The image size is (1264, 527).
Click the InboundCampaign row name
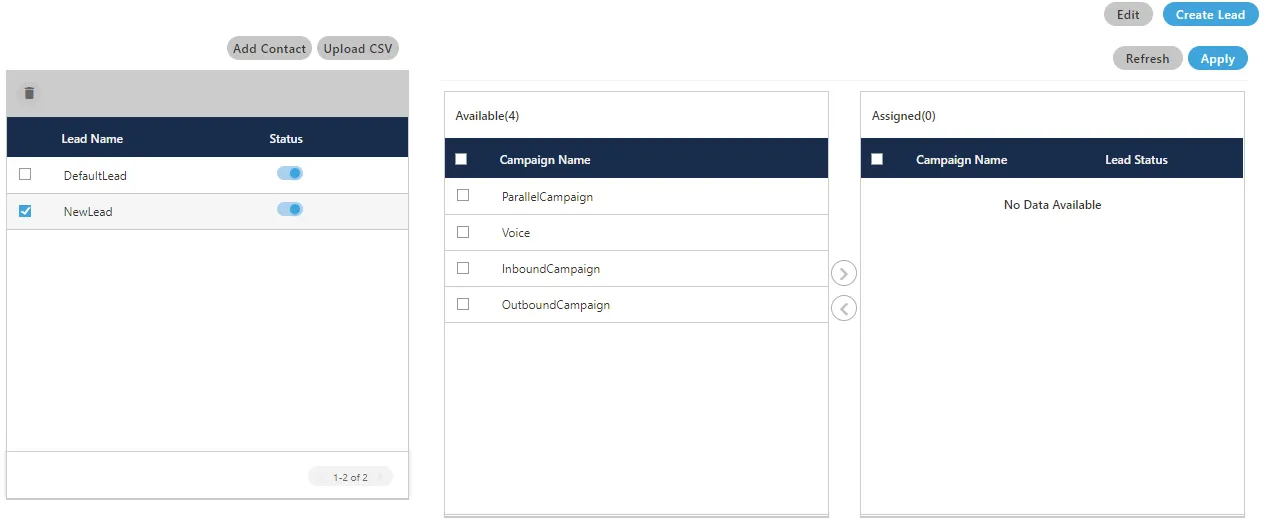click(551, 269)
